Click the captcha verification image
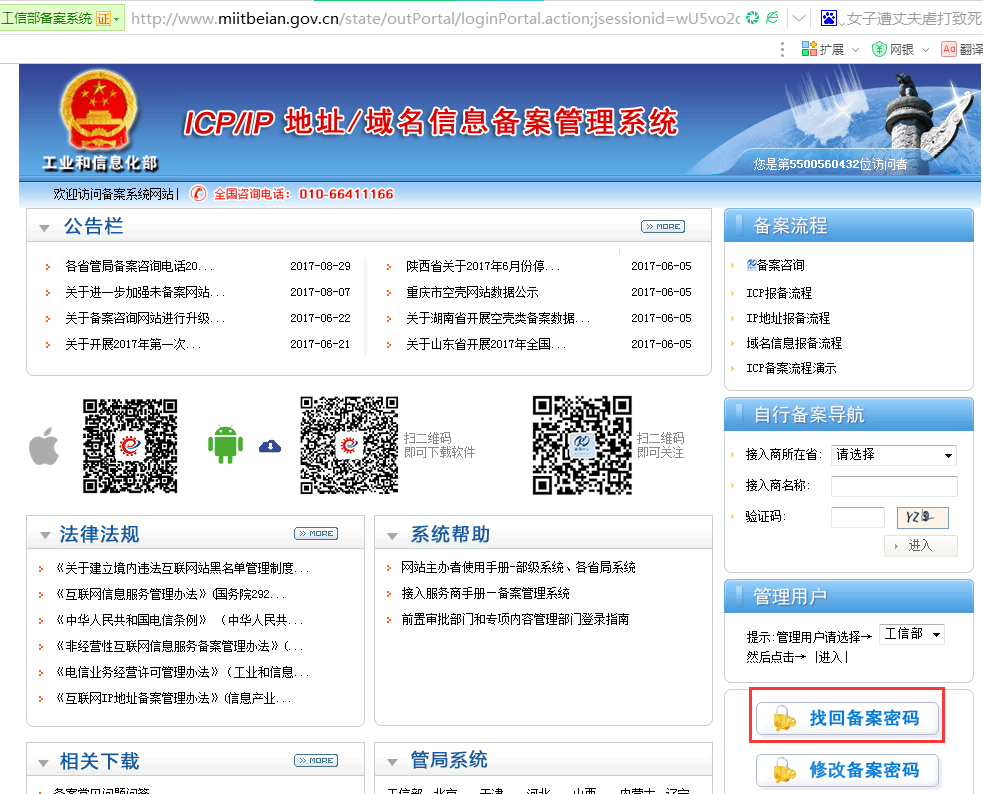 click(x=922, y=517)
